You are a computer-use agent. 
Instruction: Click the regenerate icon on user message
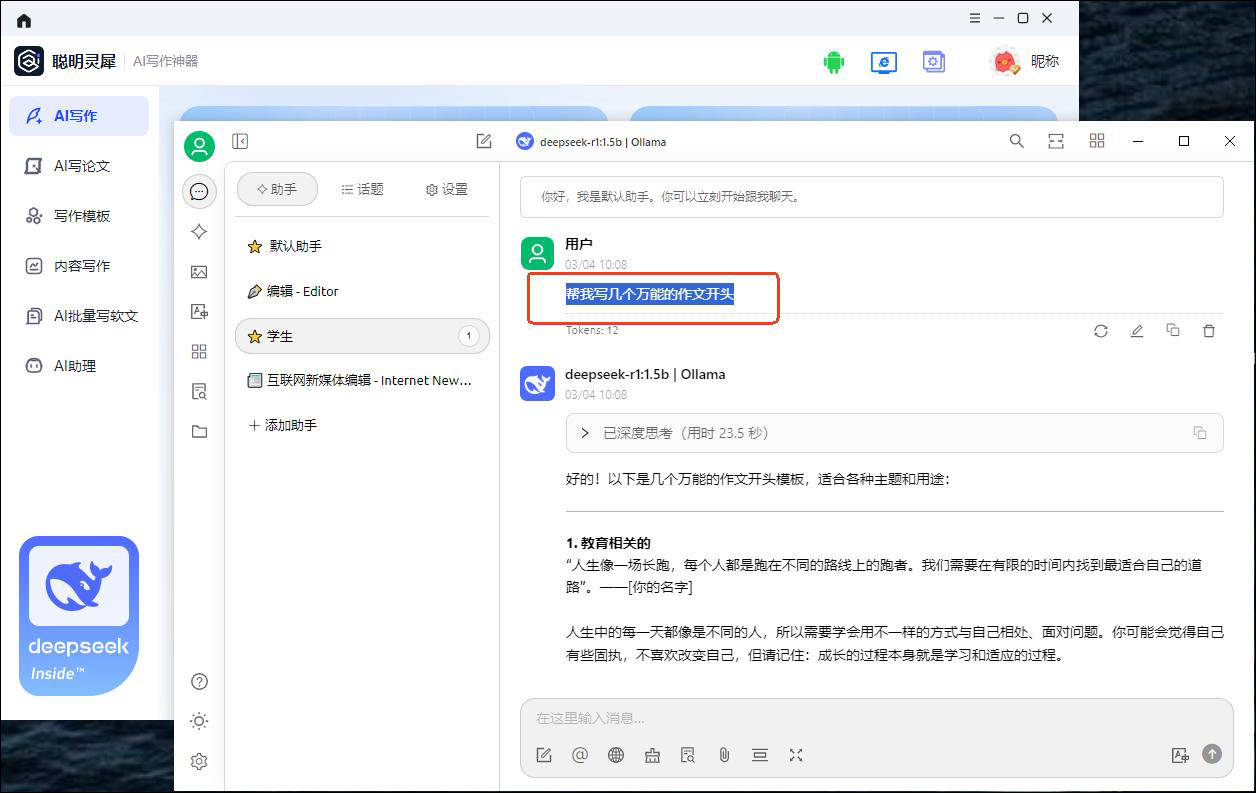point(1101,331)
